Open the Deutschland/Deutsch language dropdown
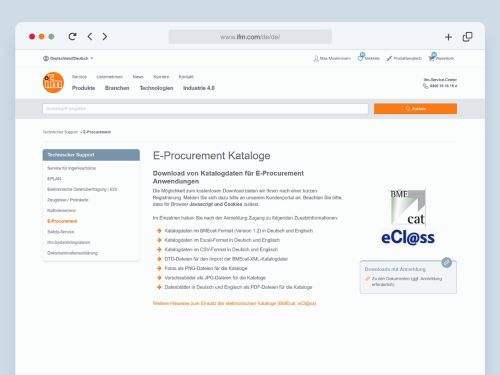The image size is (500, 375). pyautogui.click(x=68, y=58)
